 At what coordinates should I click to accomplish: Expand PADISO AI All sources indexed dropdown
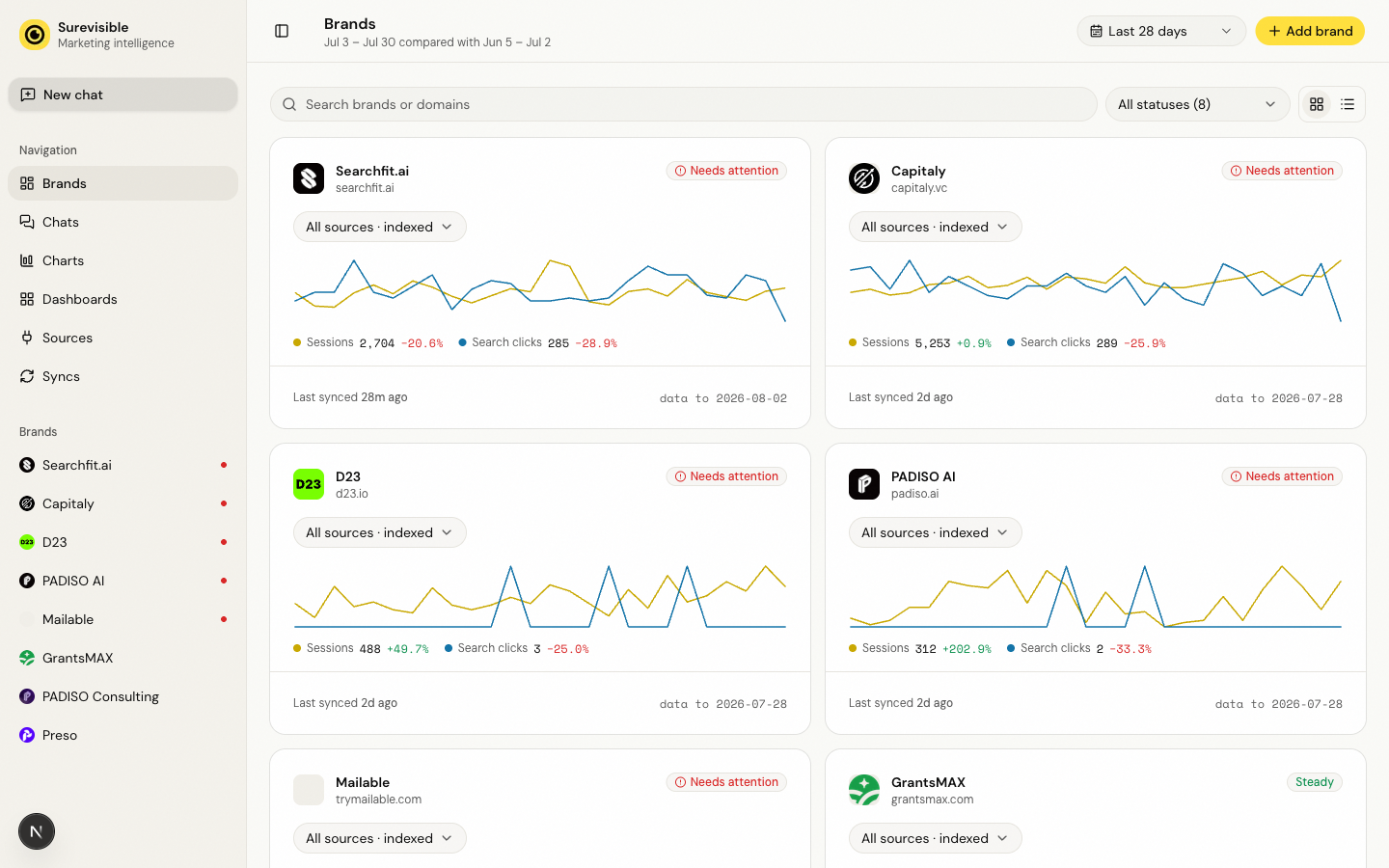click(x=936, y=532)
